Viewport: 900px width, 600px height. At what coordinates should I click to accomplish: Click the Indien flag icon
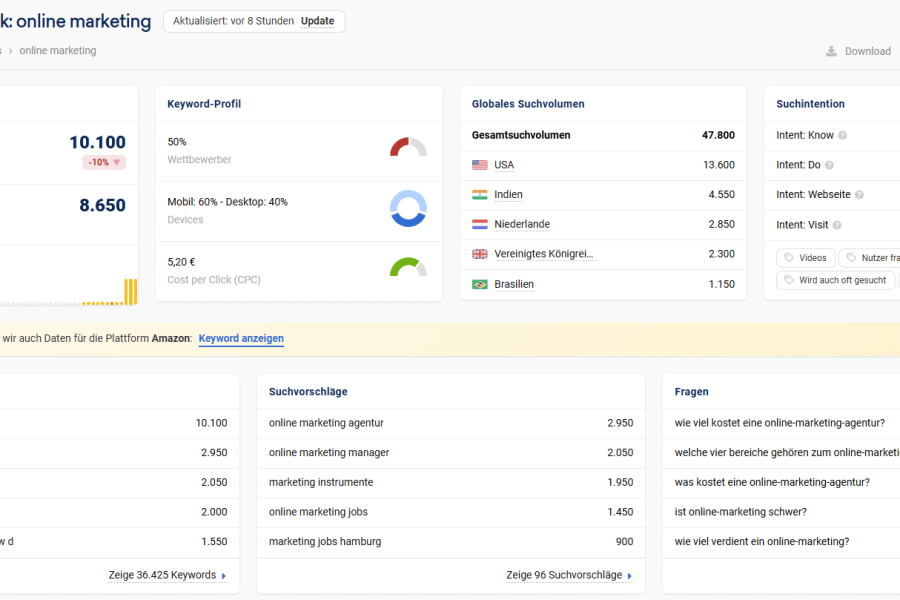pos(480,195)
